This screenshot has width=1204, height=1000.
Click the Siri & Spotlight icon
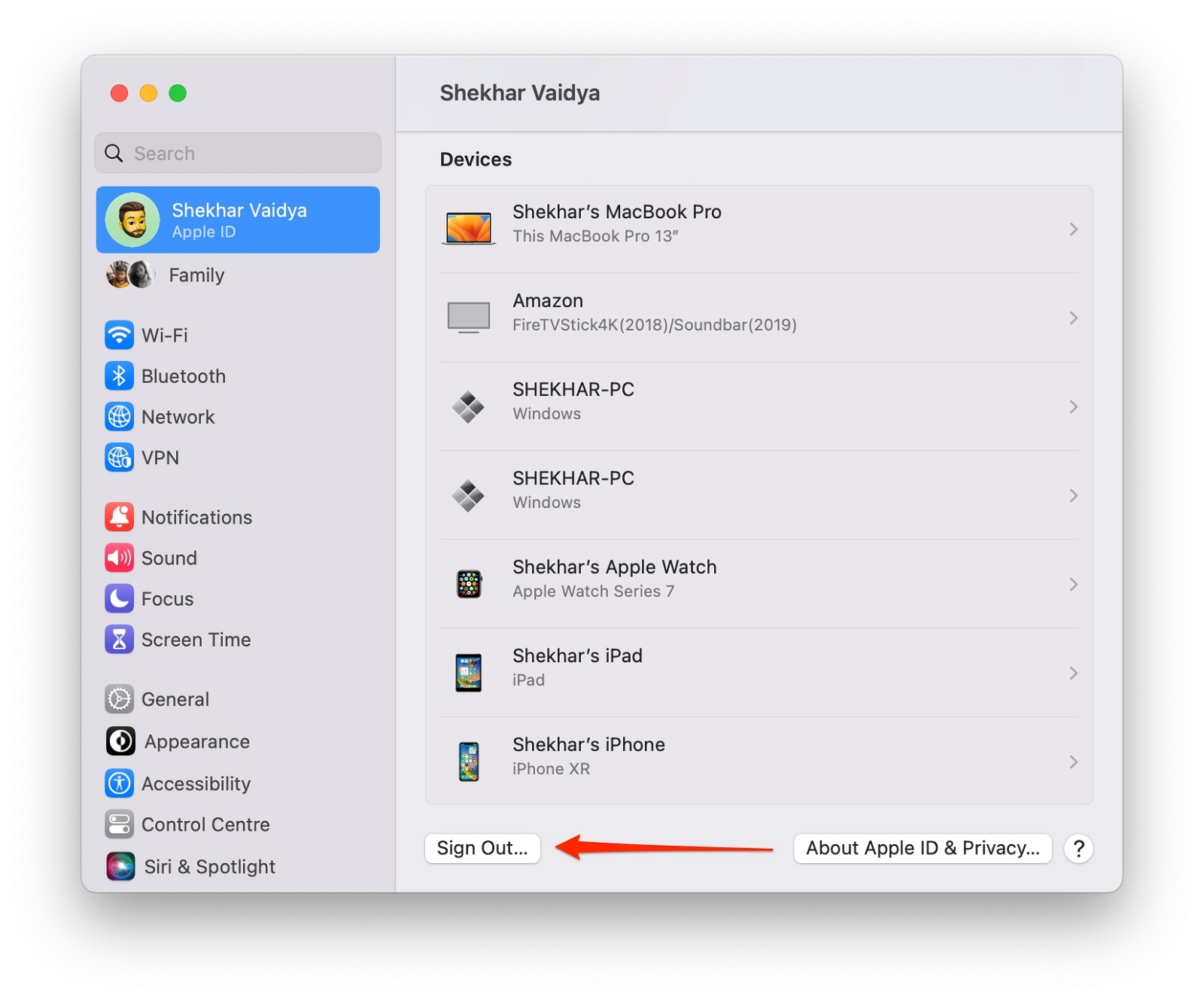point(120,866)
